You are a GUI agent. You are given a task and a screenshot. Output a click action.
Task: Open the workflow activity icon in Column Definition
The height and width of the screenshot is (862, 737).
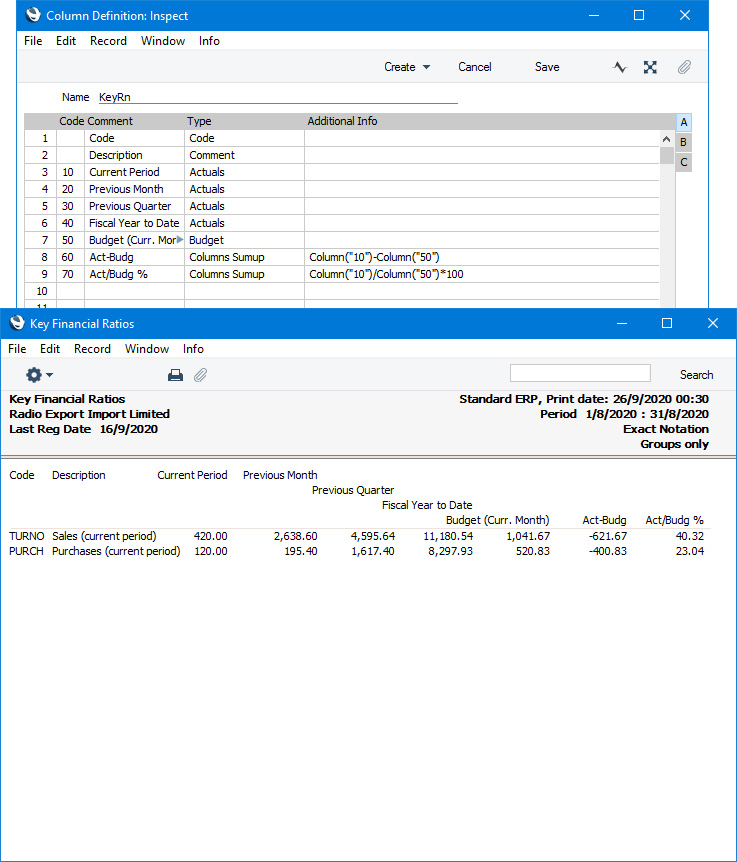[620, 67]
